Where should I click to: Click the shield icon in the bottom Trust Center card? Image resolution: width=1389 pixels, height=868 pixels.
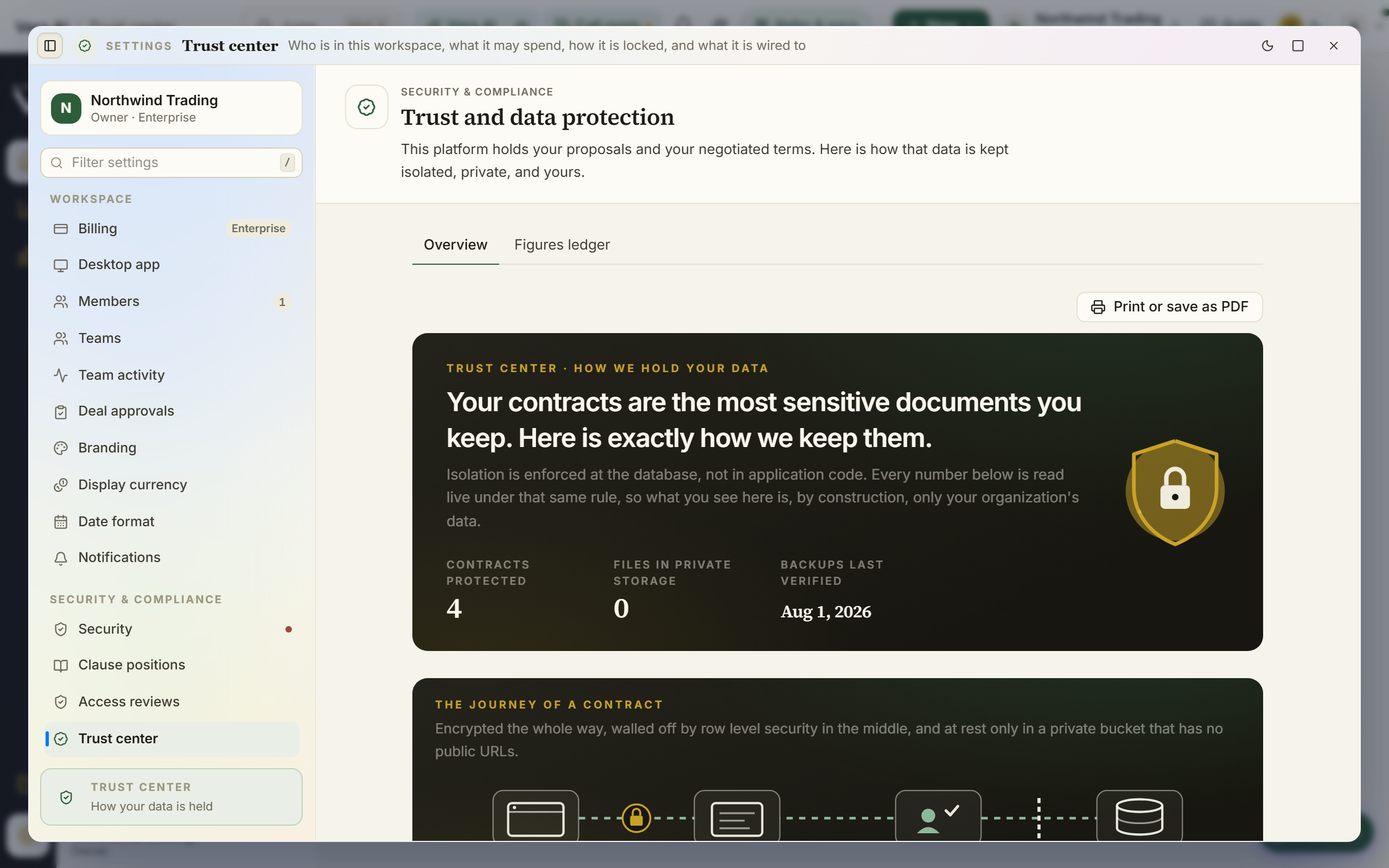(66, 797)
